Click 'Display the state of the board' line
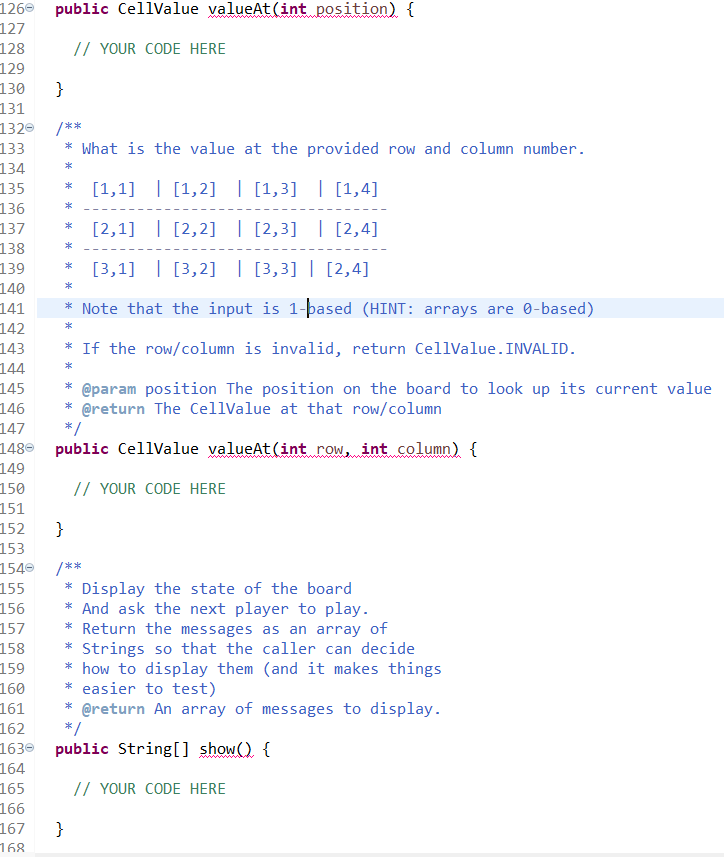This screenshot has width=724, height=857. [217, 589]
